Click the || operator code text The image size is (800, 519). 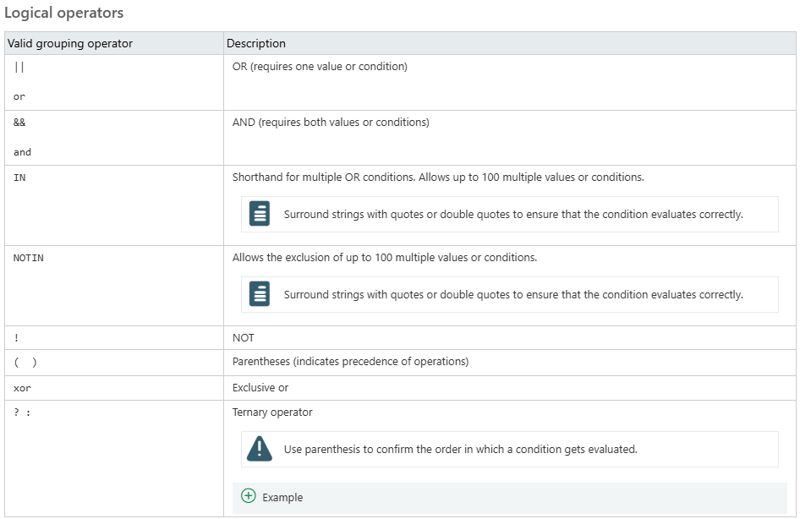[x=19, y=67]
